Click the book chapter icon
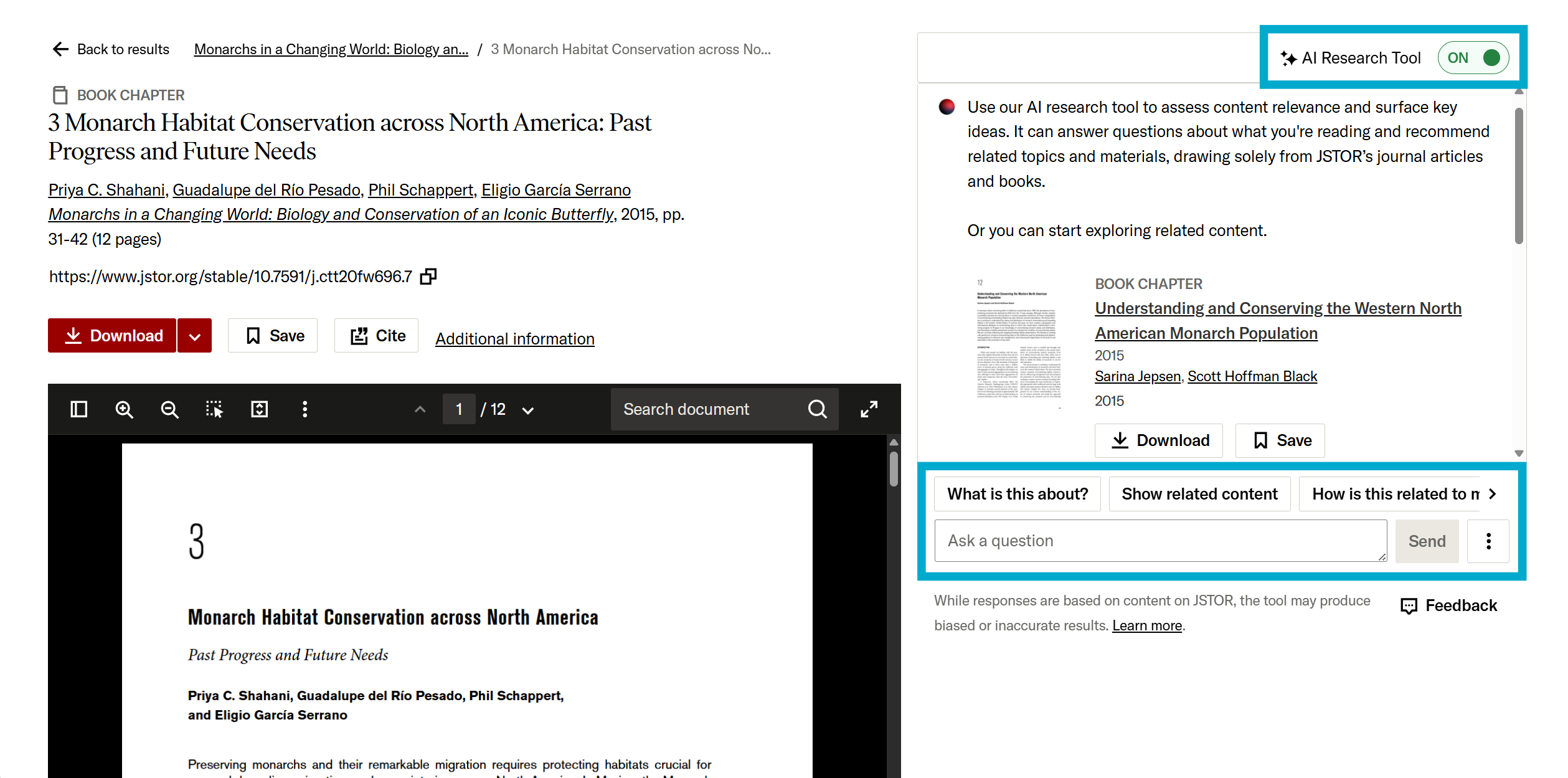 [60, 95]
